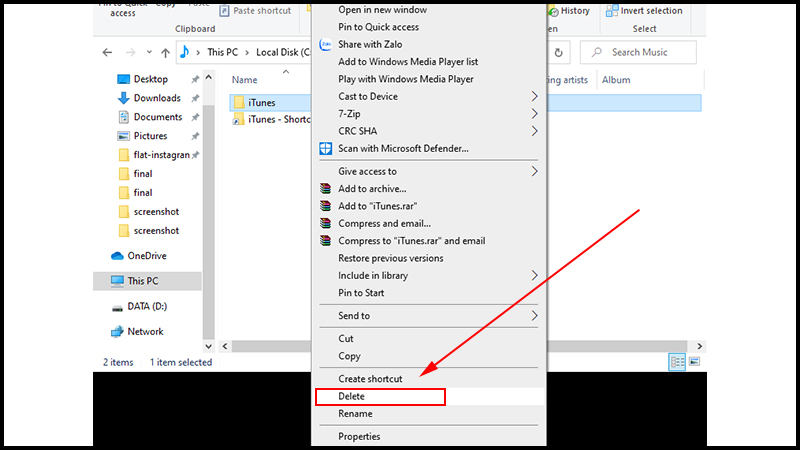
Task: Click Pin to Start menu entry
Action: point(361,293)
